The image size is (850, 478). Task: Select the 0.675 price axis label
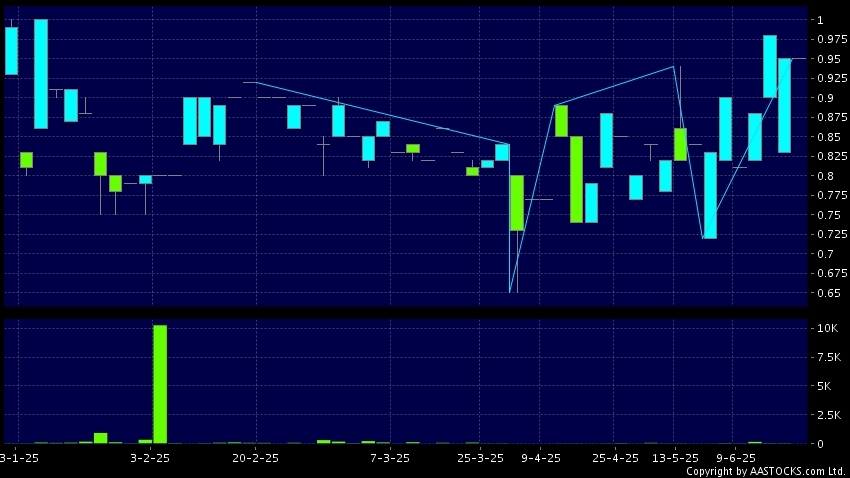(833, 274)
